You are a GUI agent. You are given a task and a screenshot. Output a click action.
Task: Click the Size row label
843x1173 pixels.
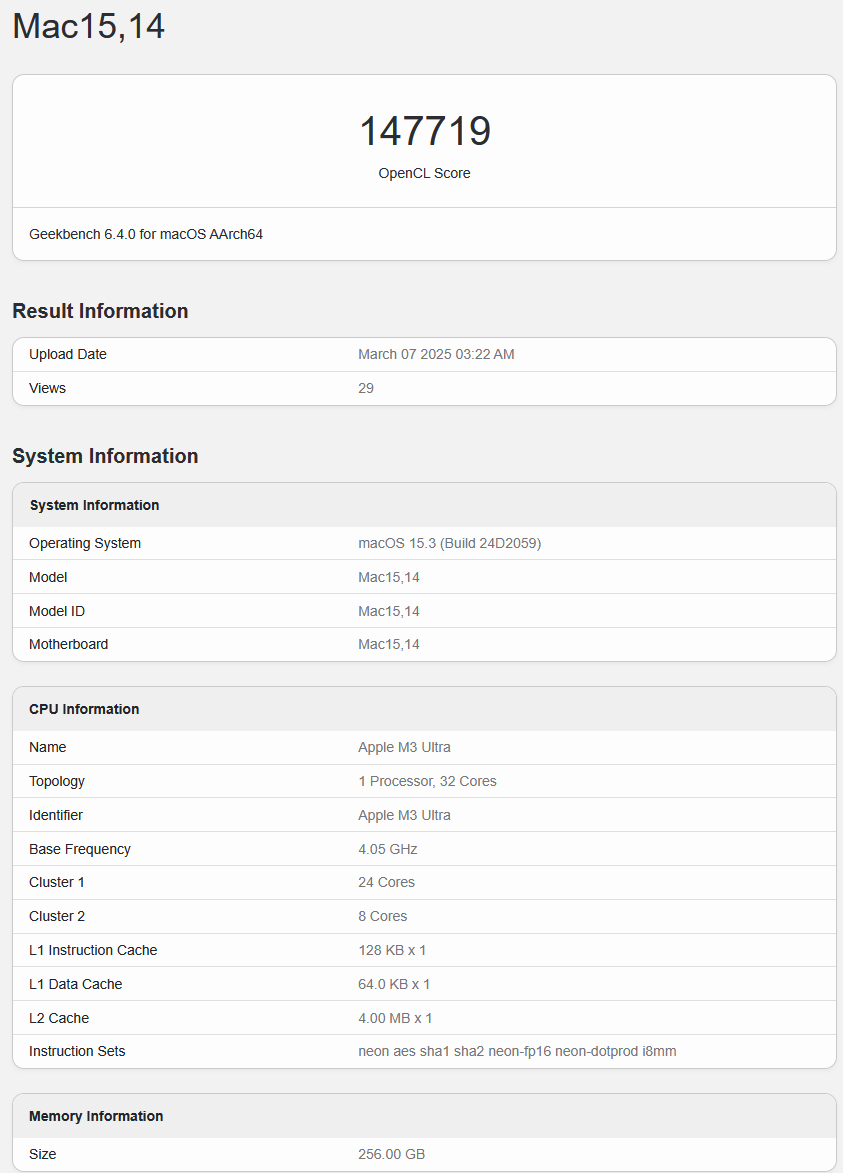click(x=43, y=1154)
